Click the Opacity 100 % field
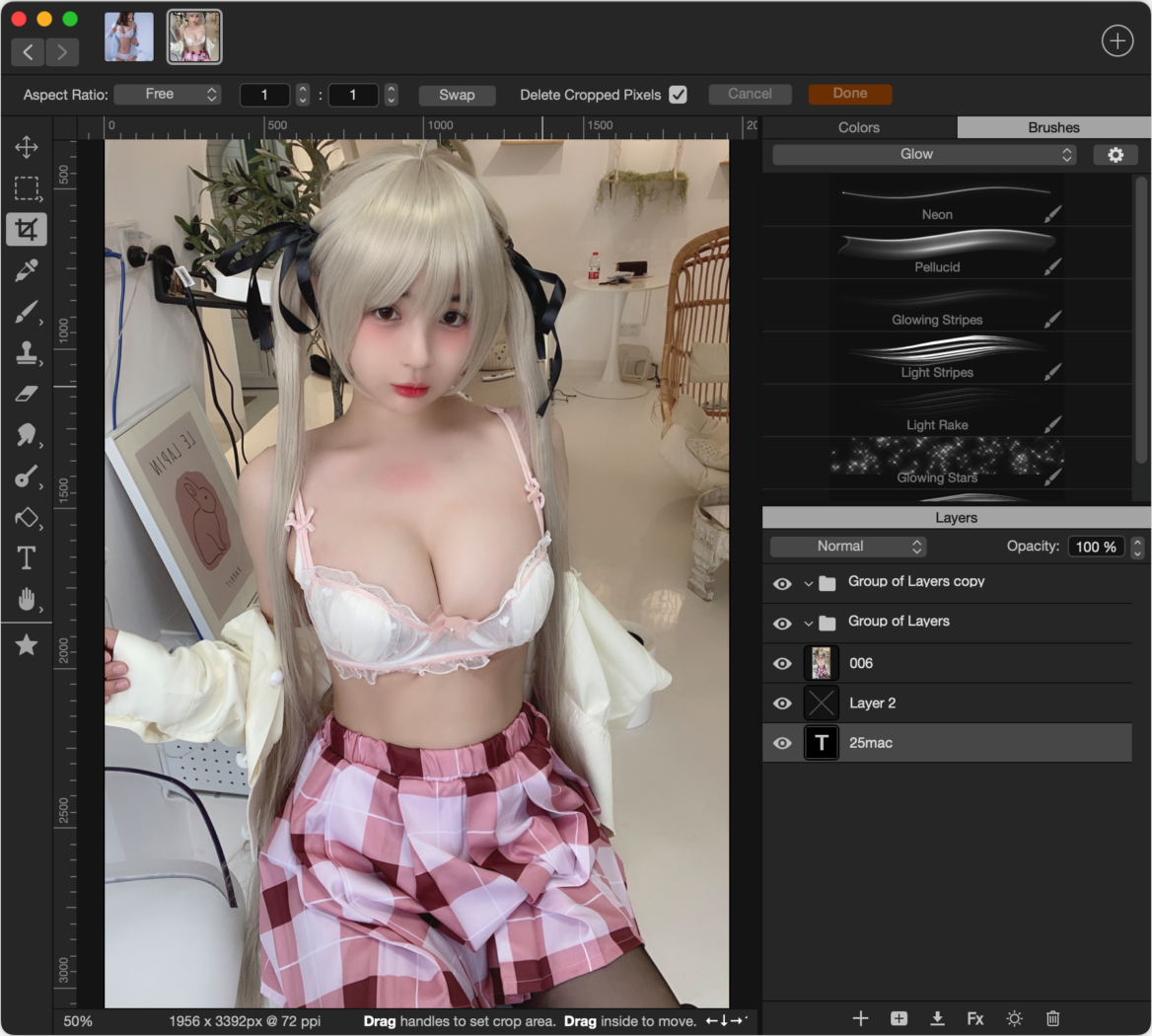Viewport: 1152px width, 1036px height. tap(1096, 547)
